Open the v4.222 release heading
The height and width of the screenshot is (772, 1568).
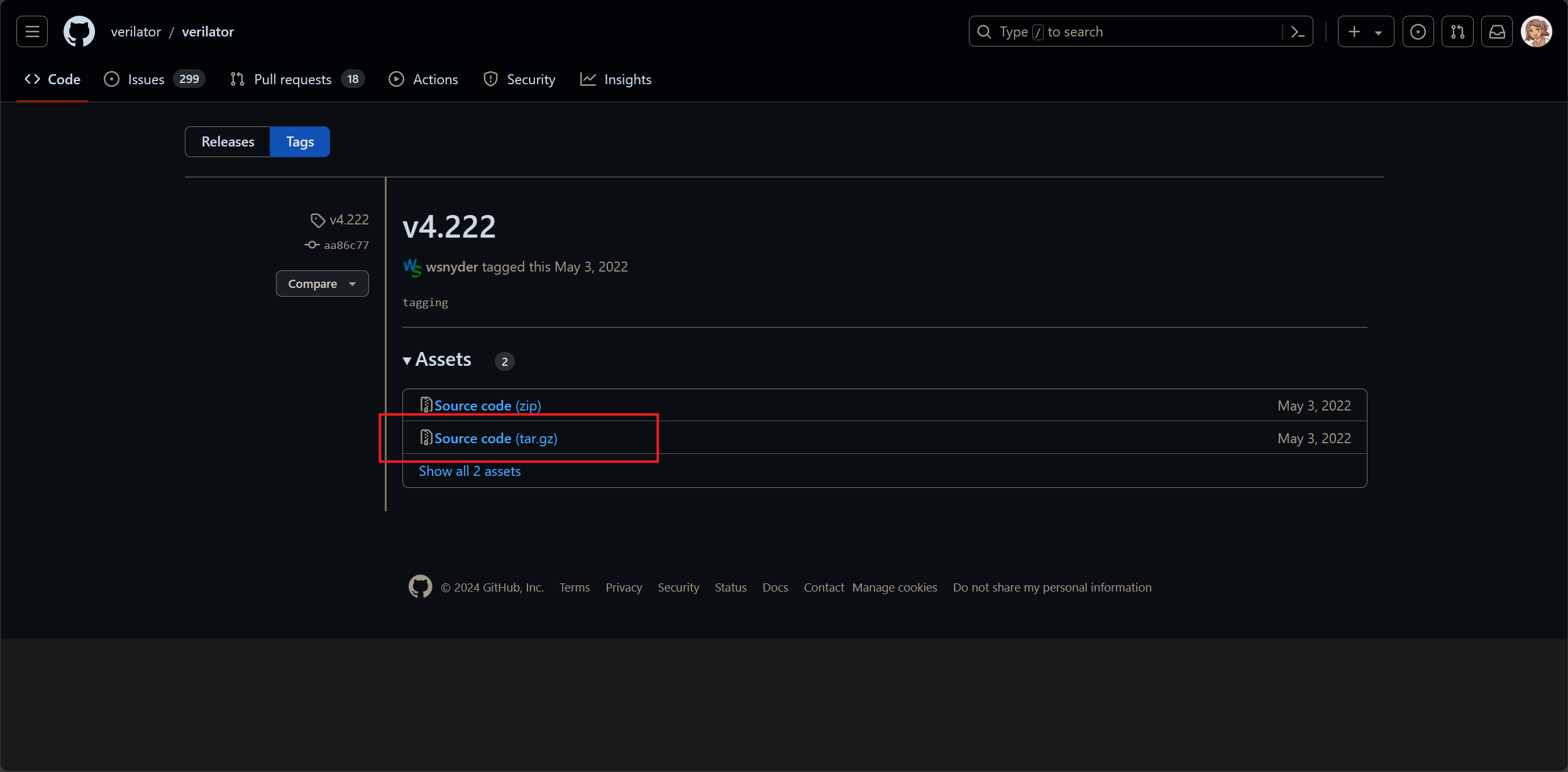coord(449,226)
